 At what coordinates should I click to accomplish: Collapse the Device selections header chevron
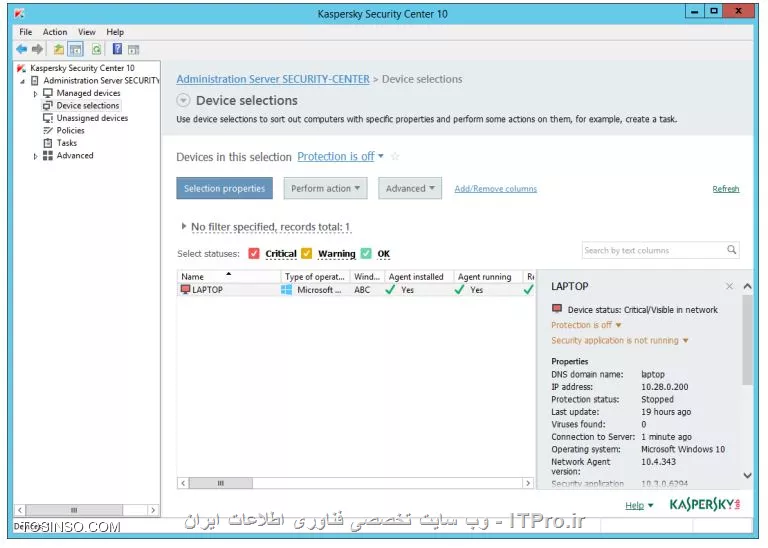[183, 100]
